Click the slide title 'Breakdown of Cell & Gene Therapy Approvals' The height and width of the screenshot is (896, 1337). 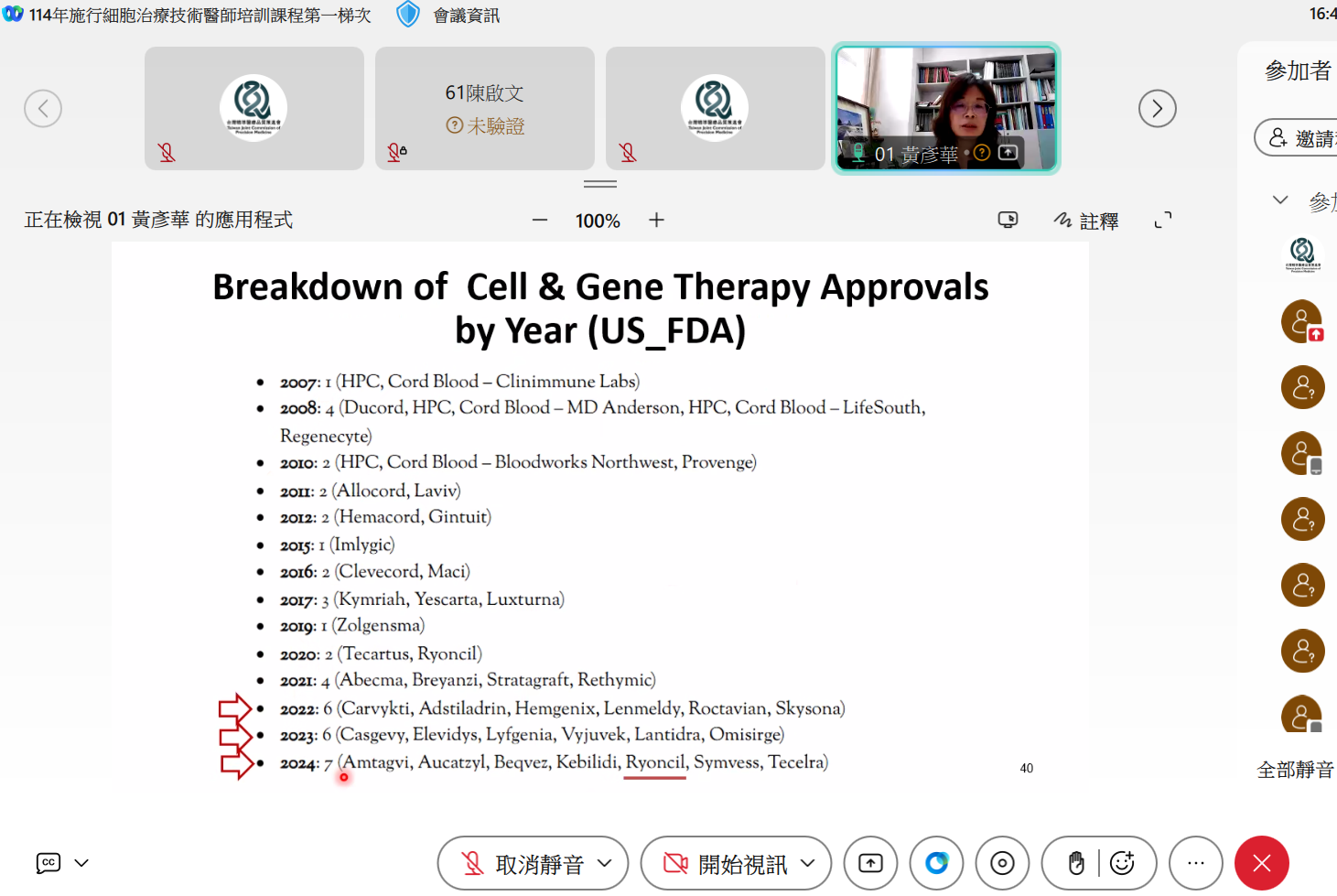(600, 287)
